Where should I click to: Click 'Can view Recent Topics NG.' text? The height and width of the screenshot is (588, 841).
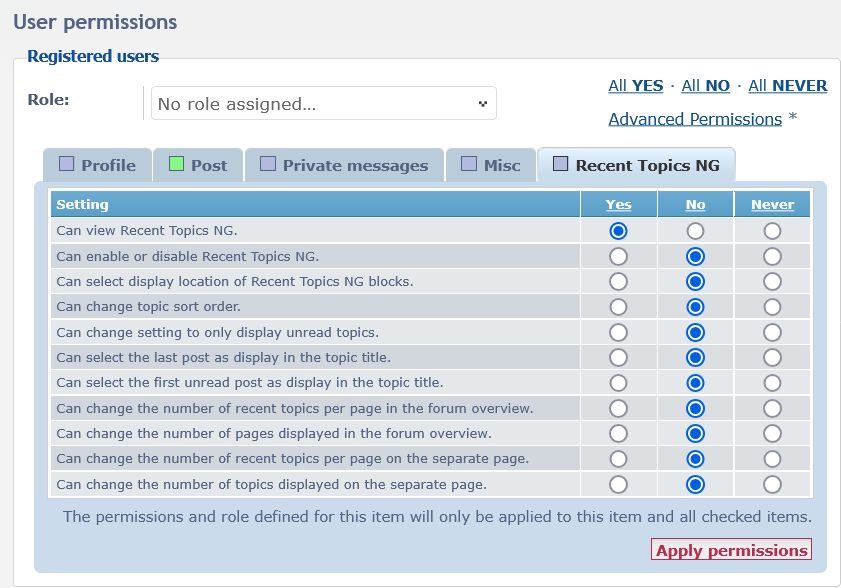pos(147,231)
